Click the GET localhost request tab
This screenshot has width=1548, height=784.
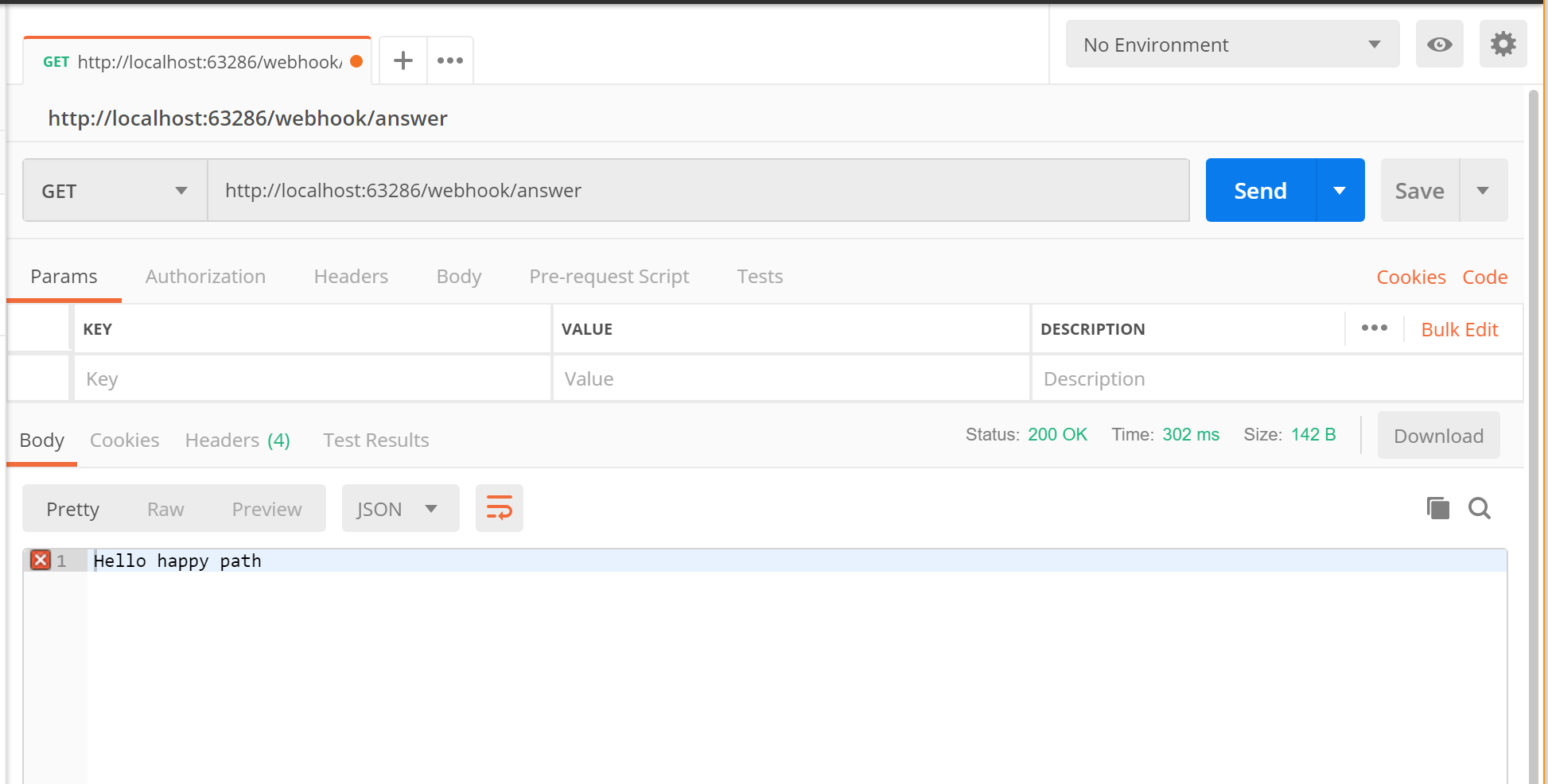[x=197, y=61]
